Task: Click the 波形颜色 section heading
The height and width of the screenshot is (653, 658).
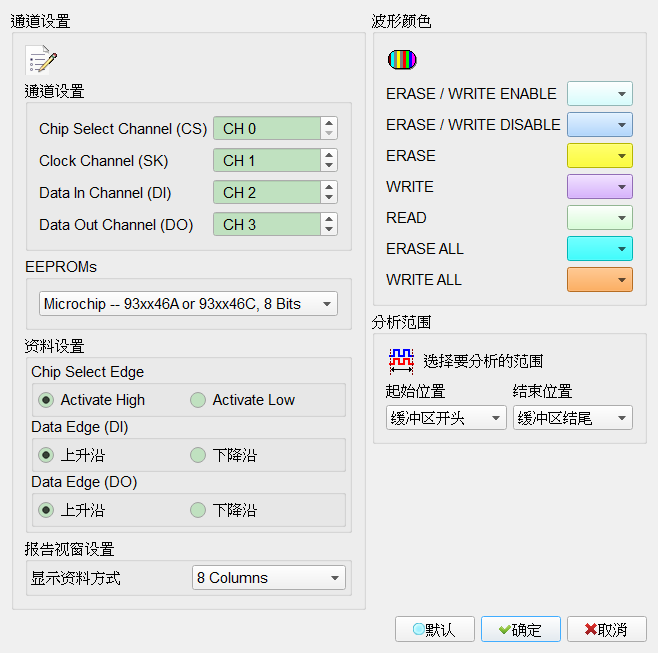Action: point(401,21)
